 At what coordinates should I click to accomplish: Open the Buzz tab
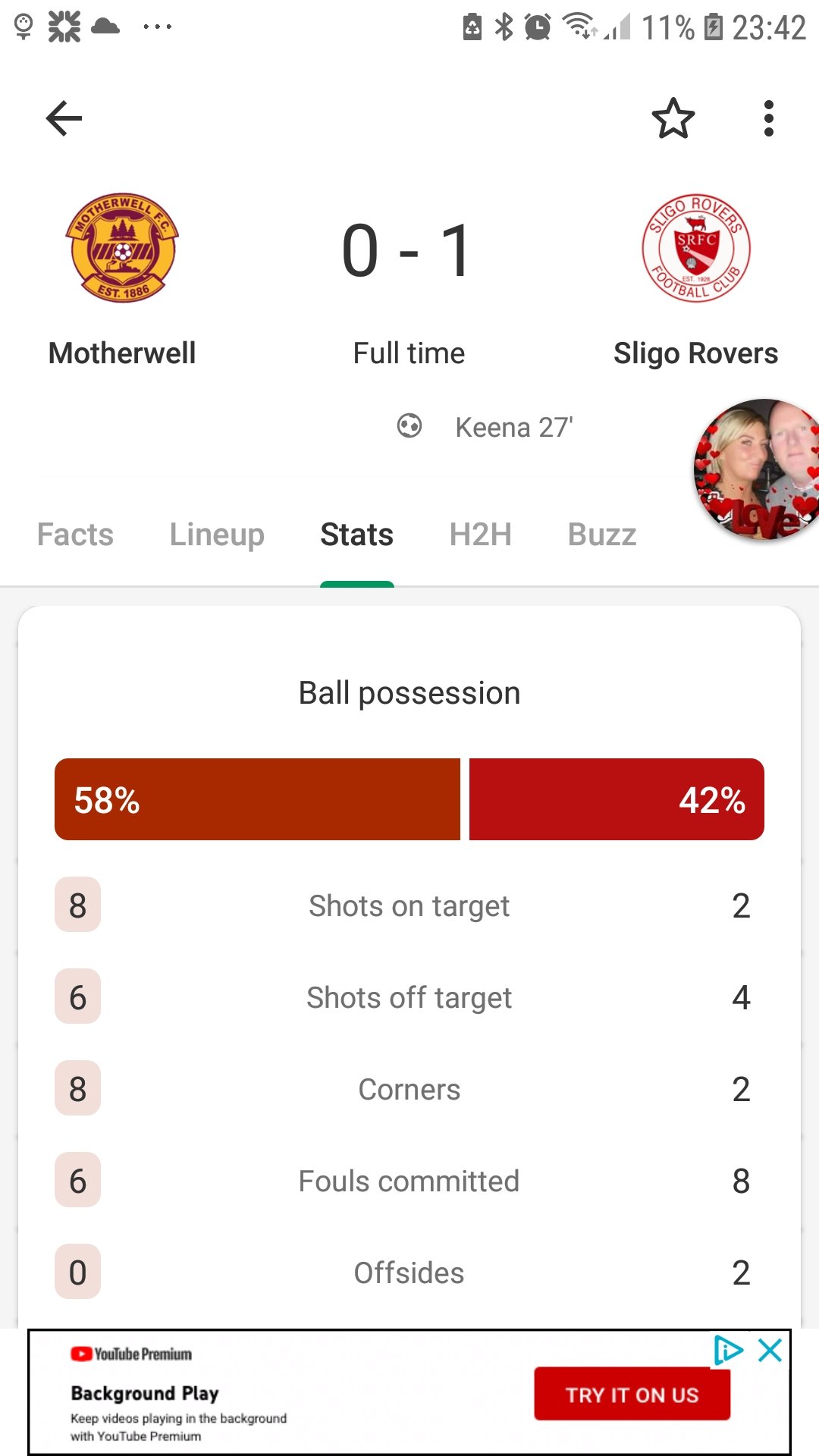pos(602,535)
